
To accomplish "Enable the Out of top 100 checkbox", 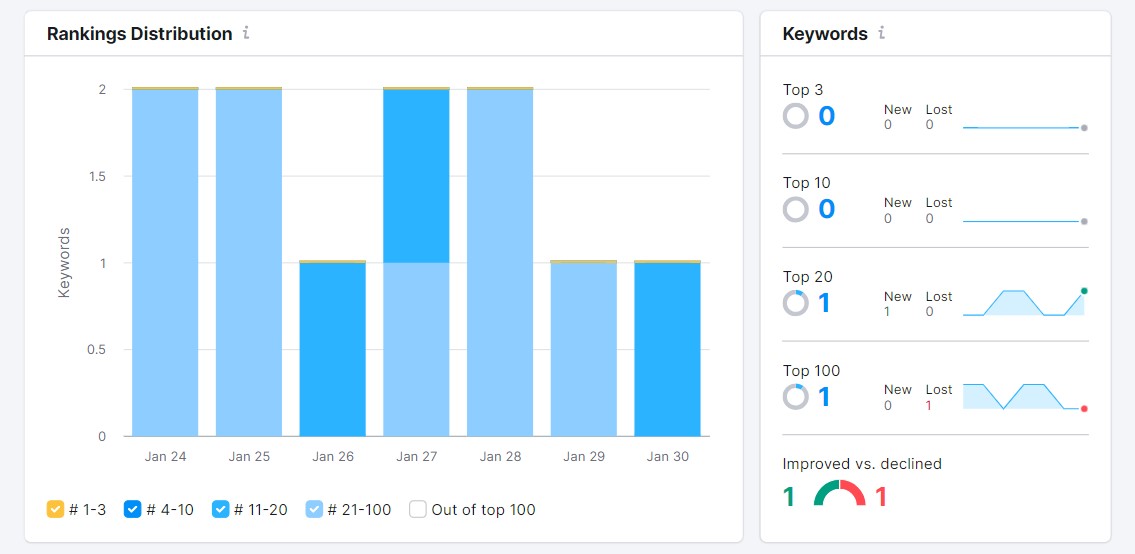I will pos(418,509).
